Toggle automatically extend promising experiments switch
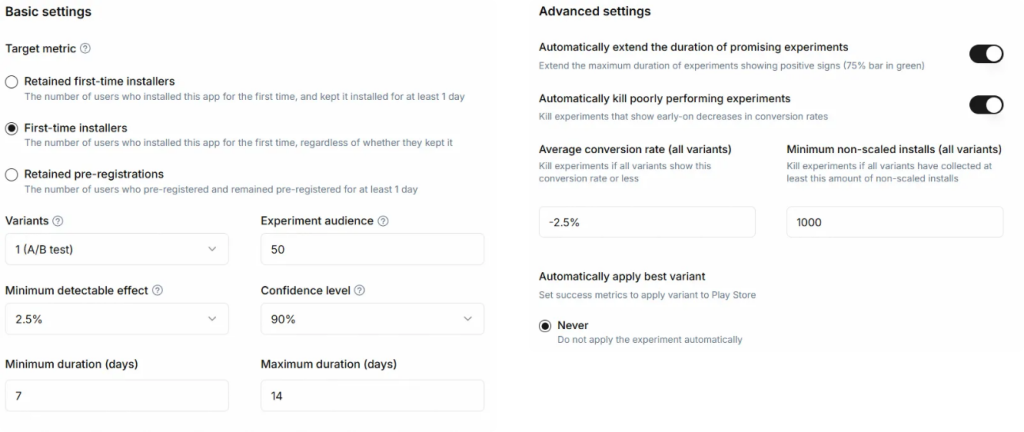Viewport: 1024px width, 432px height. pyautogui.click(x=986, y=54)
